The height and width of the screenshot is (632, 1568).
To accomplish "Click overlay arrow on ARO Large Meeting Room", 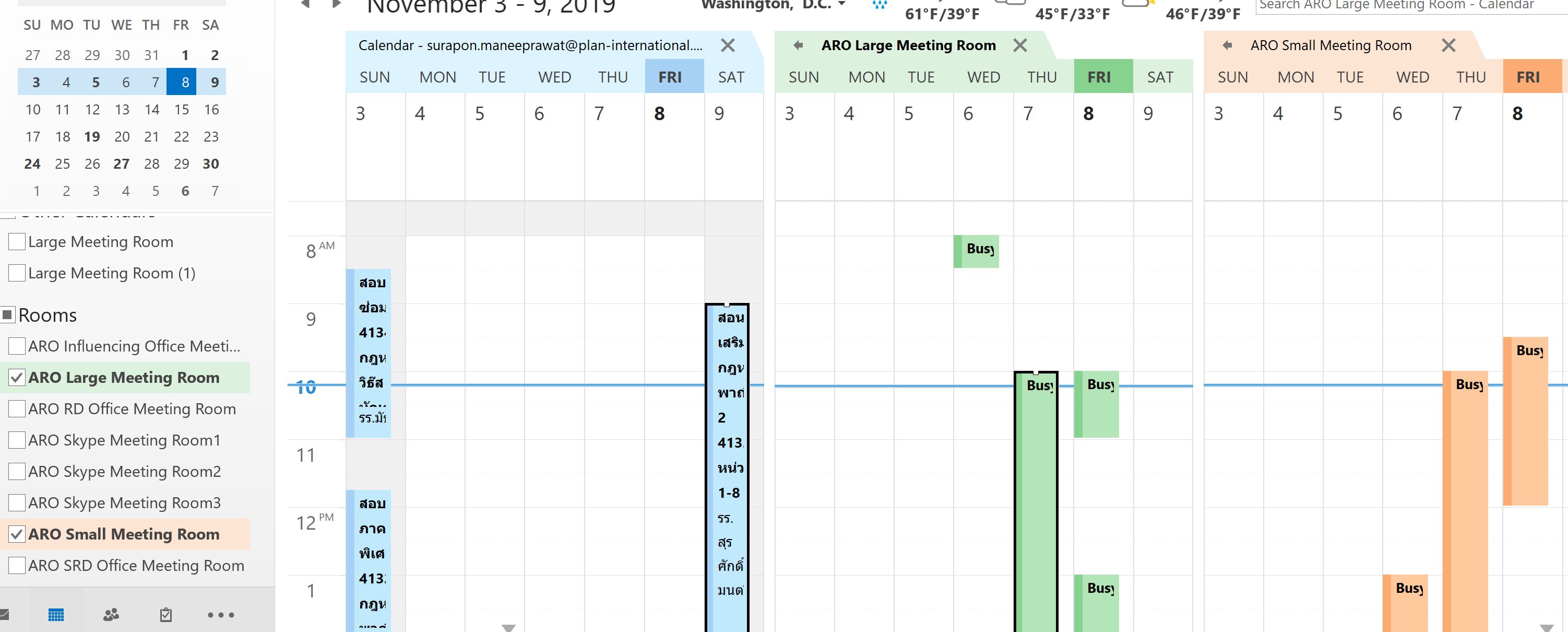I will [x=798, y=45].
